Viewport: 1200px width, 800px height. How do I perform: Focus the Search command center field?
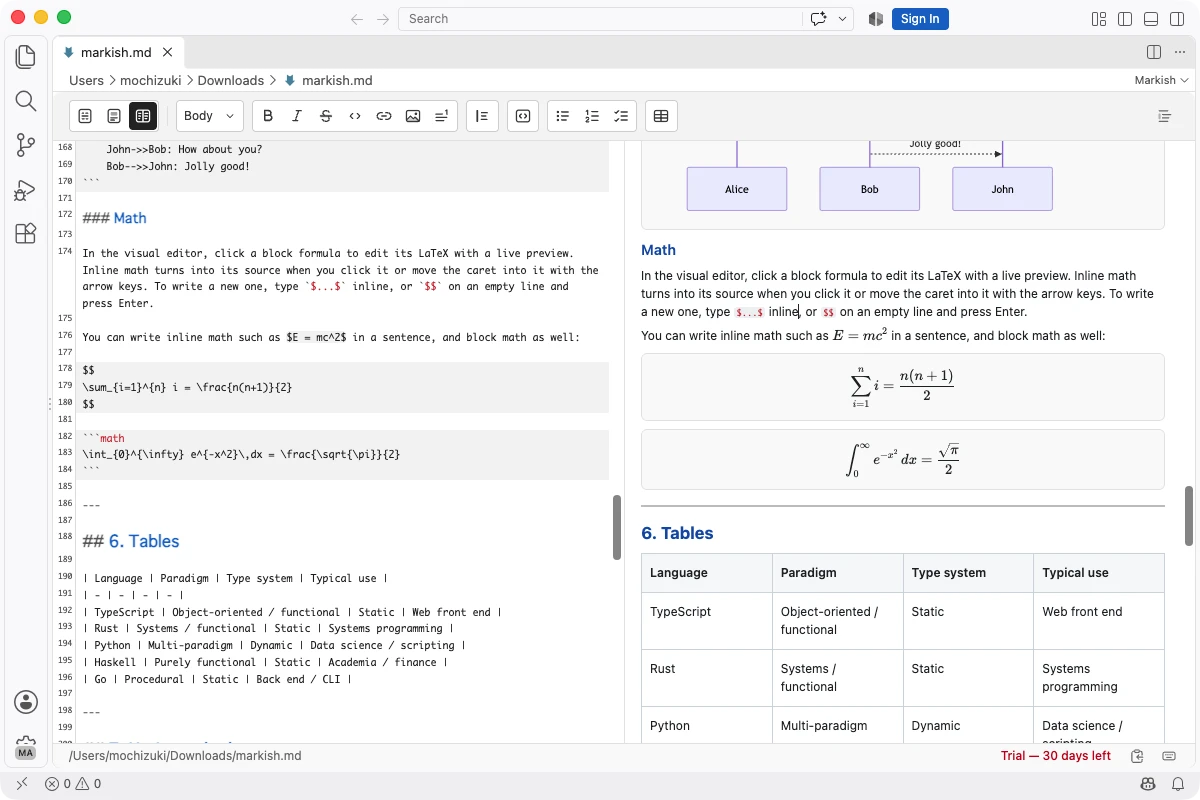pyautogui.click(x=600, y=18)
